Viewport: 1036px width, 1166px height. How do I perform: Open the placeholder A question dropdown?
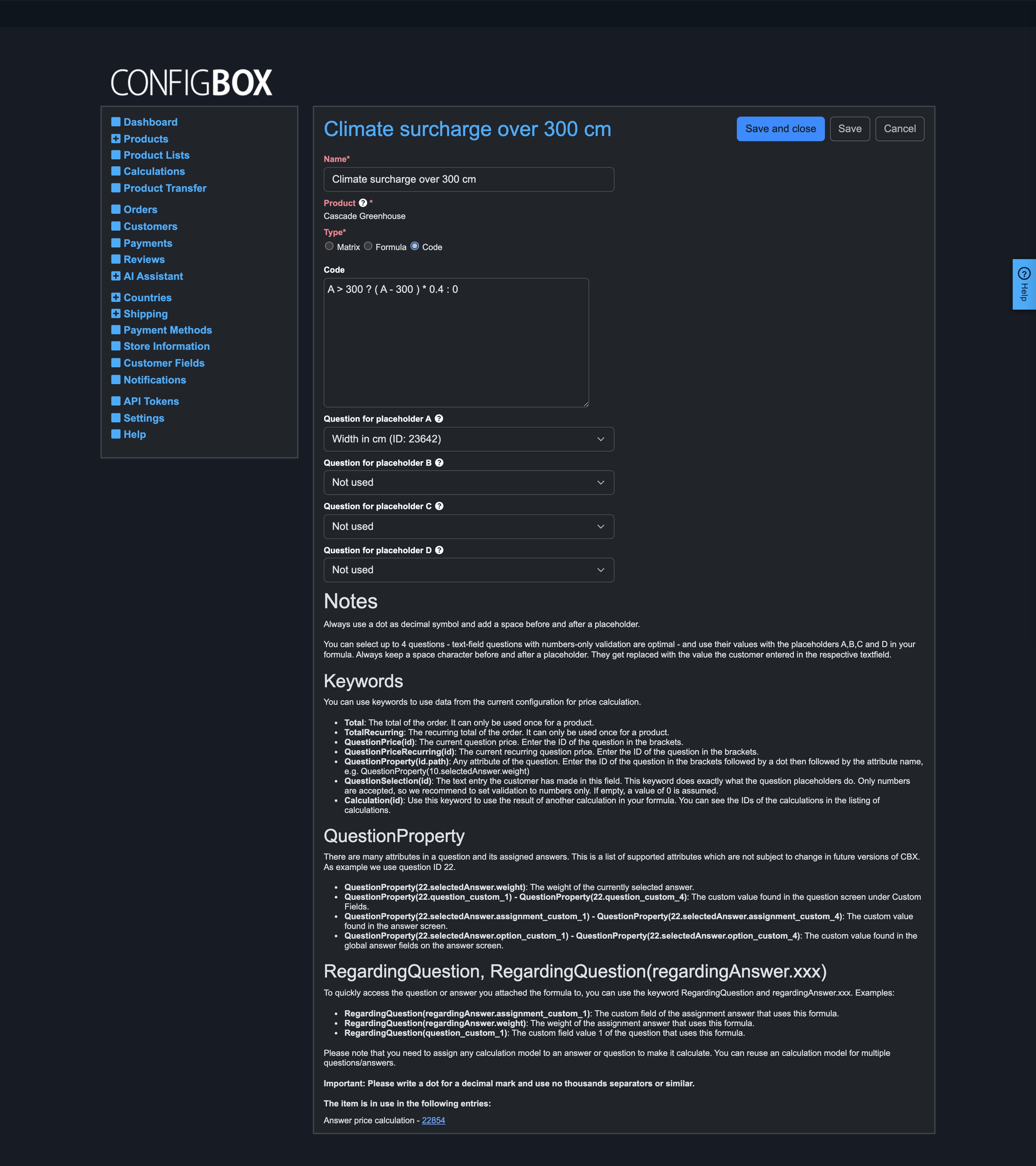pyautogui.click(x=469, y=439)
